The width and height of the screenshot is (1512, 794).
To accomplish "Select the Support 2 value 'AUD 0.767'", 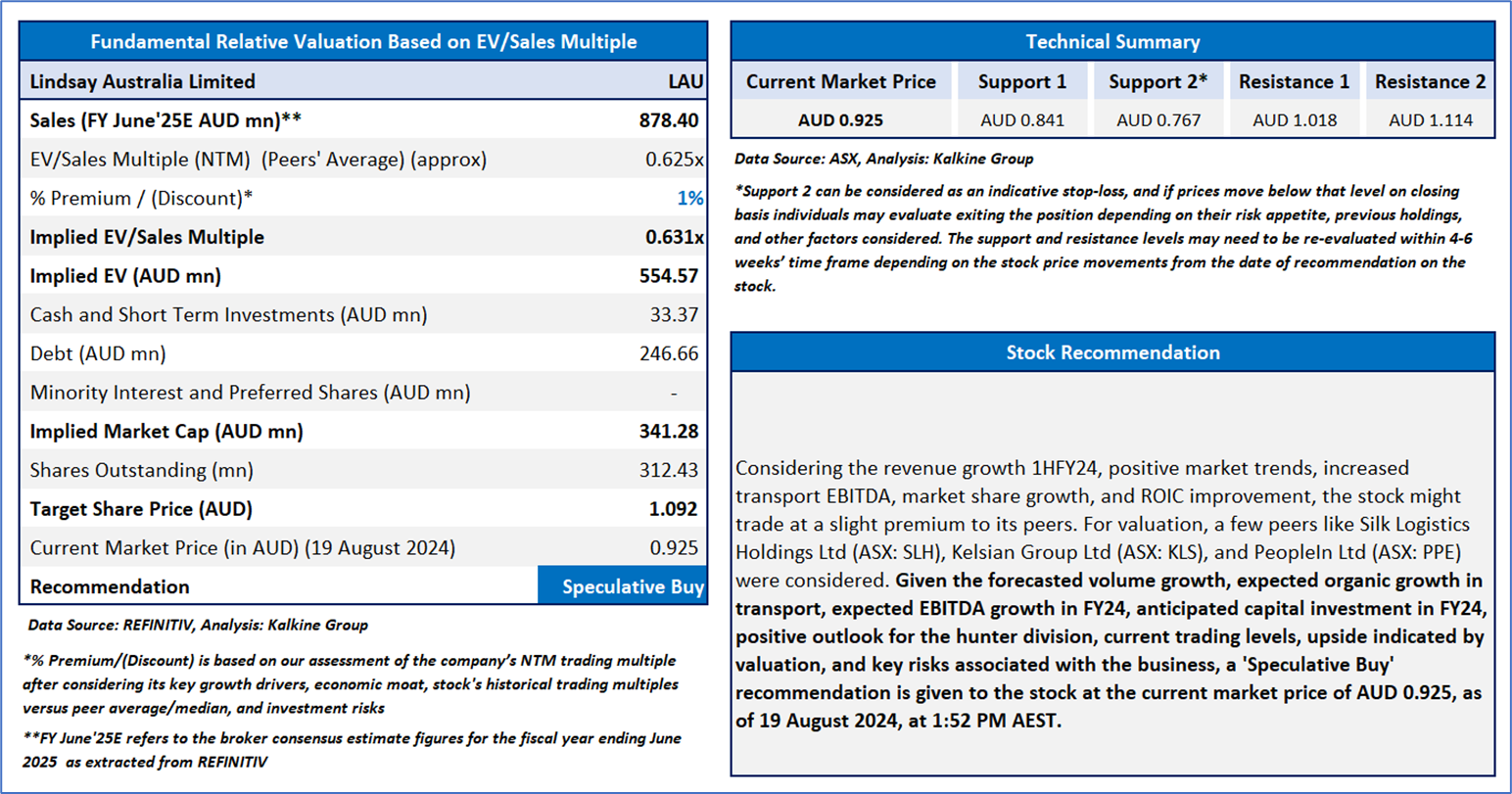I will (x=1158, y=120).
